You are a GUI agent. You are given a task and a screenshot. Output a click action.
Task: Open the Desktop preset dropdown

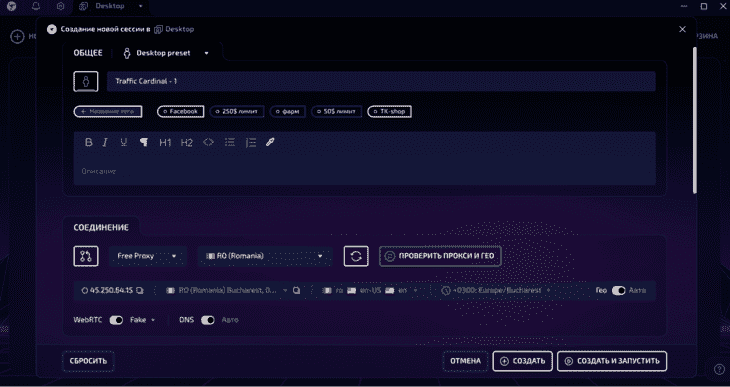(166, 53)
